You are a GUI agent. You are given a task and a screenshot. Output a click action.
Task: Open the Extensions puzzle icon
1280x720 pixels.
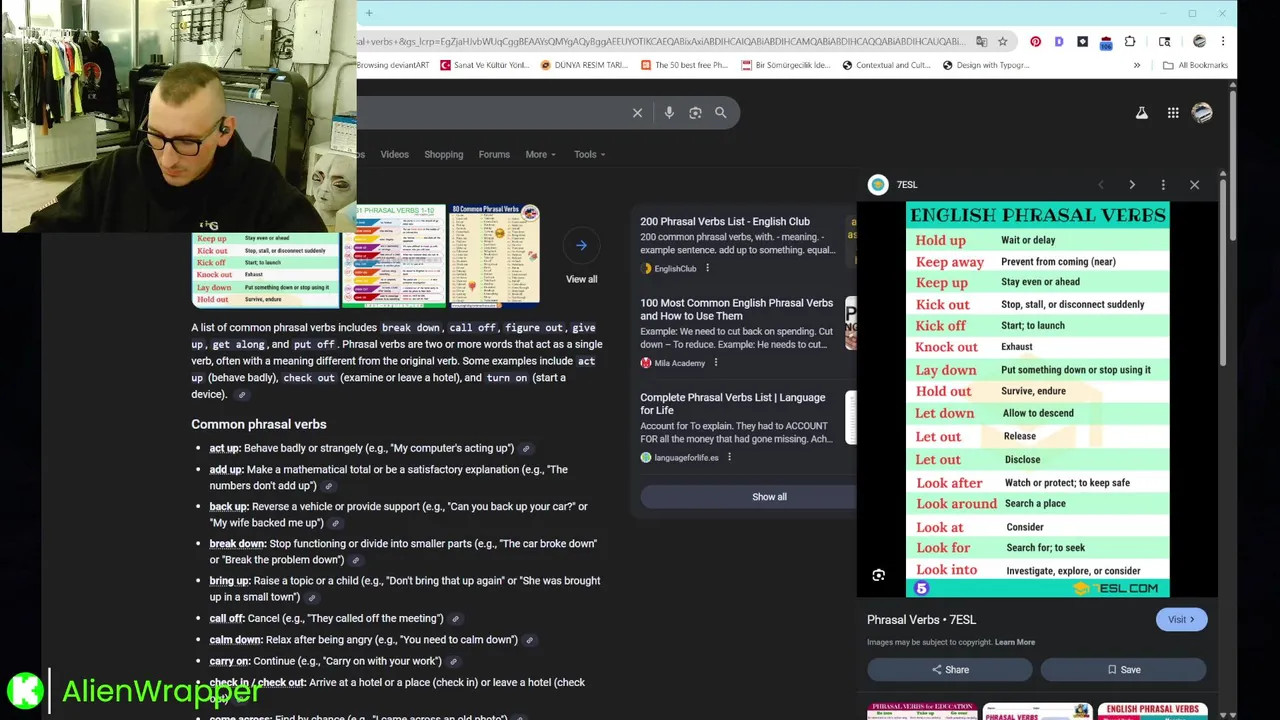coord(1130,42)
